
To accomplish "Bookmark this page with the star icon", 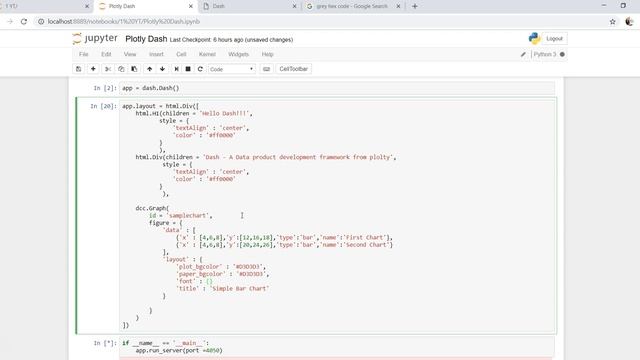I will (612, 22).
